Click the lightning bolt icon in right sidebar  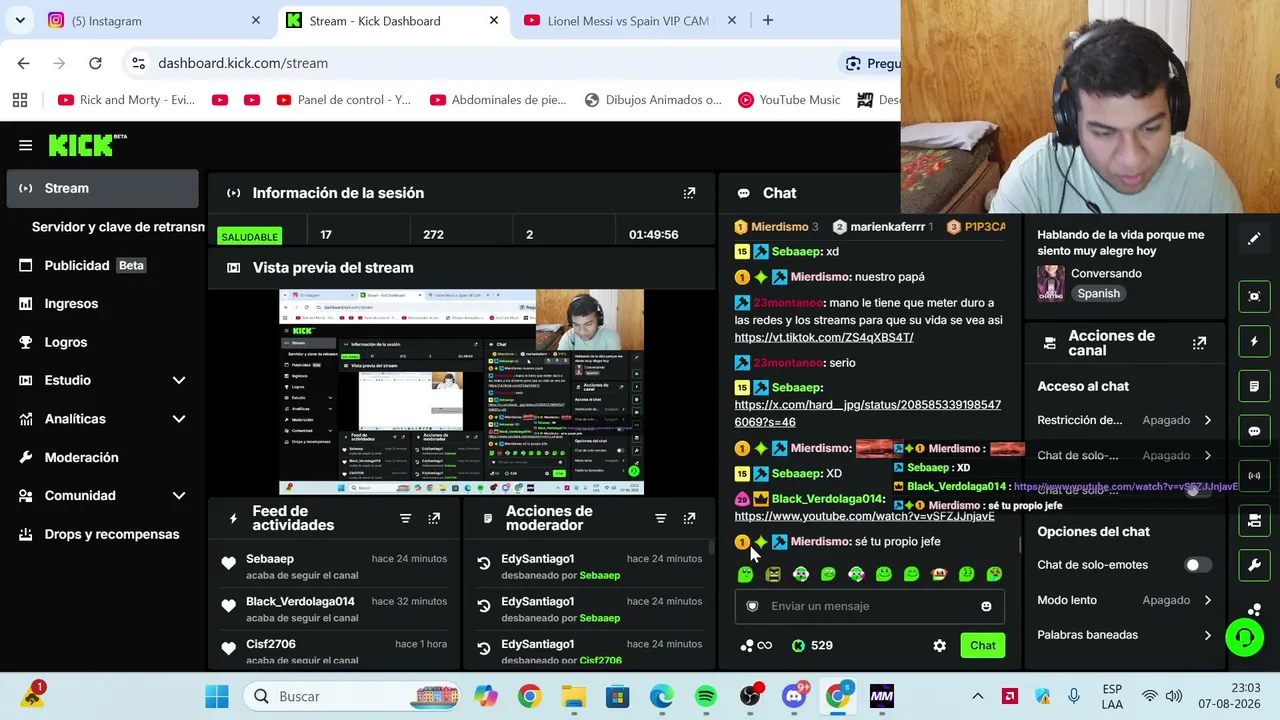[x=1254, y=342]
